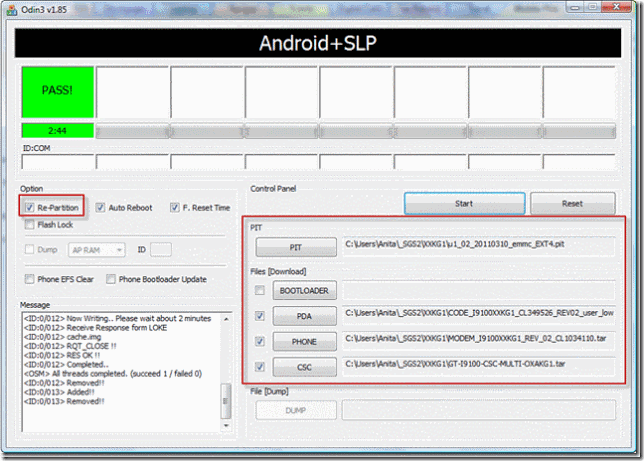The width and height of the screenshot is (644, 461).
Task: Click the Dump ID input field
Action: tap(161, 249)
